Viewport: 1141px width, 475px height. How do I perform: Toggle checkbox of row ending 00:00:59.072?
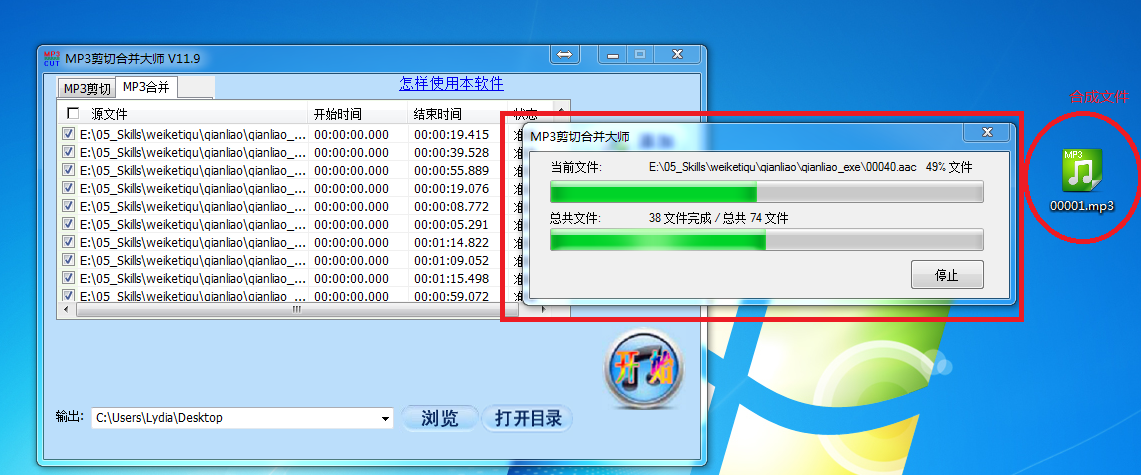pos(68,295)
